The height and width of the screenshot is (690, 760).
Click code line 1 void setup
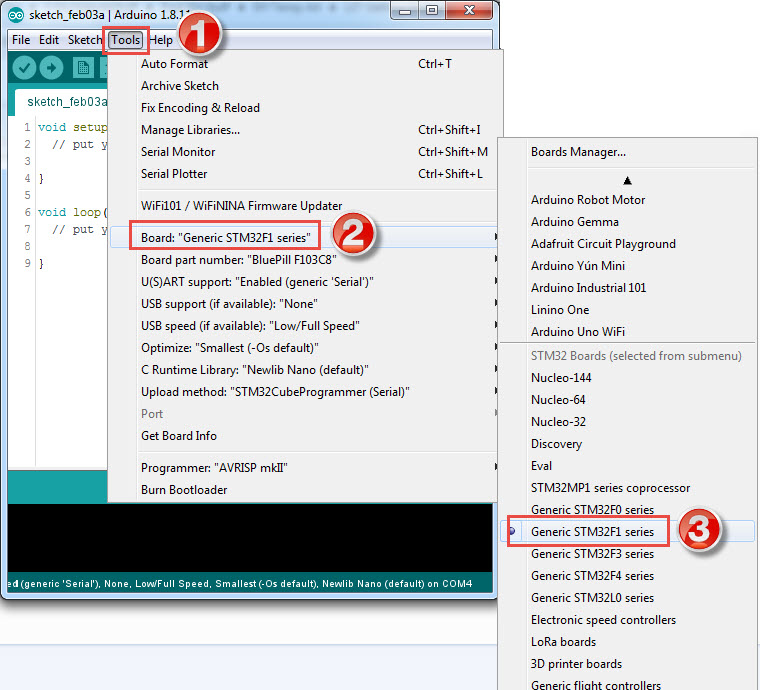click(x=72, y=127)
